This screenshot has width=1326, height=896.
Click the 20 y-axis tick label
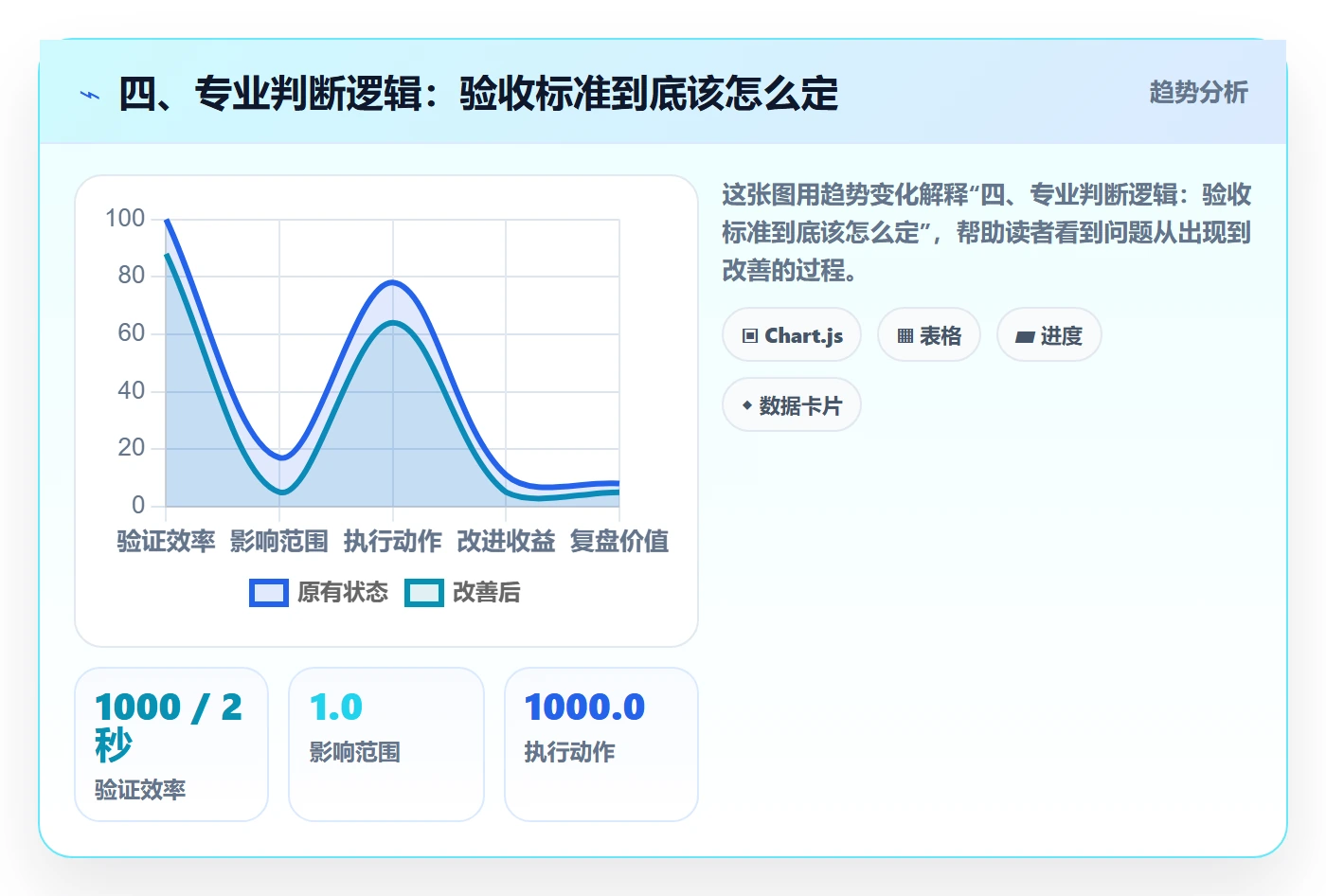(132, 448)
